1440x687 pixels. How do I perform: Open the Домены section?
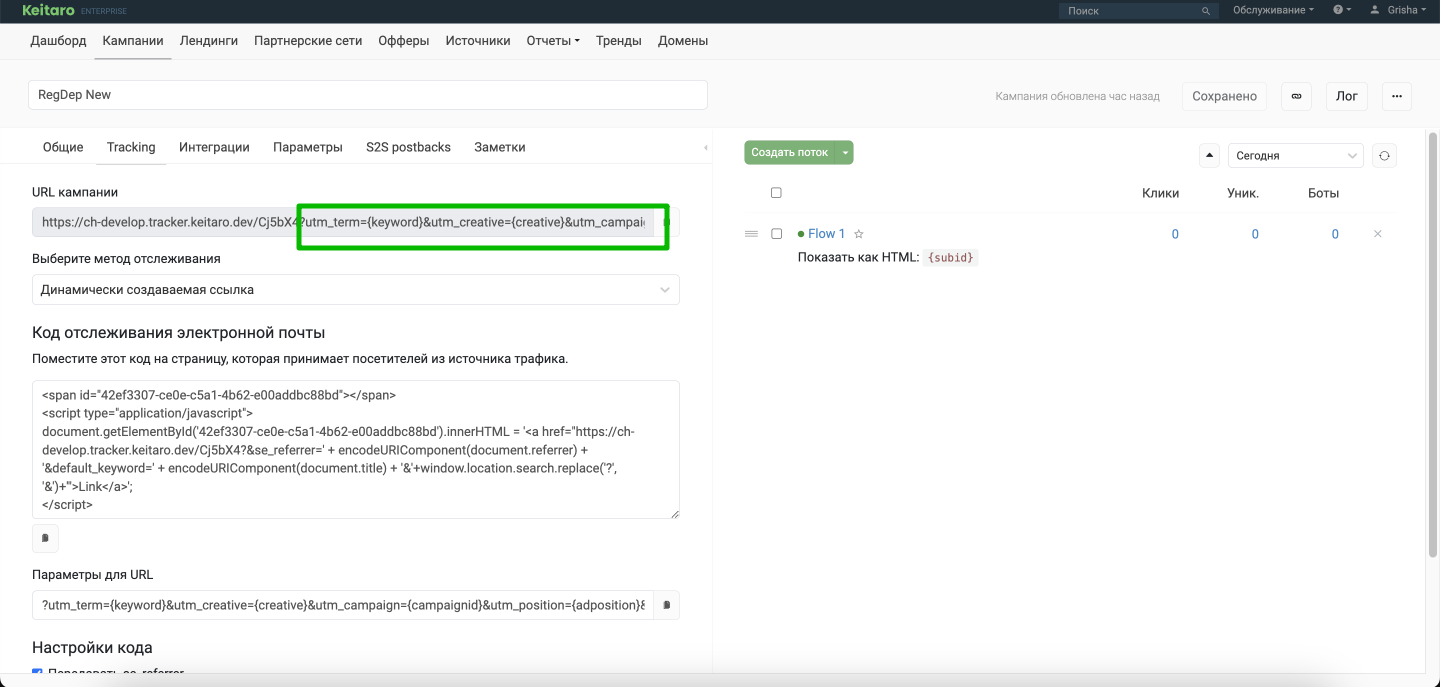[683, 41]
